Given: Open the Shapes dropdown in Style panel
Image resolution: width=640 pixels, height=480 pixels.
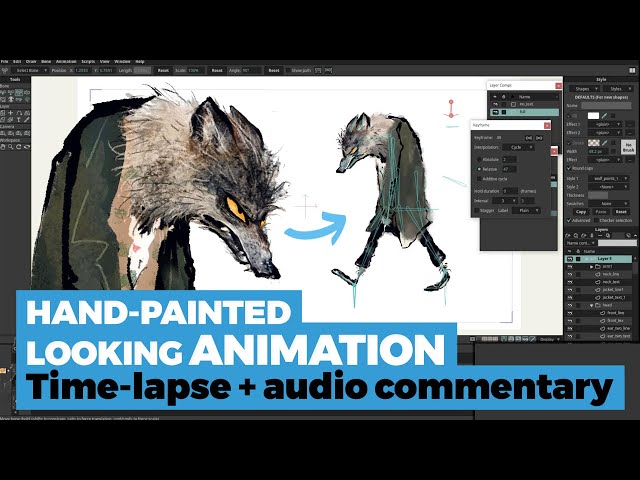Looking at the screenshot, I should tap(584, 89).
